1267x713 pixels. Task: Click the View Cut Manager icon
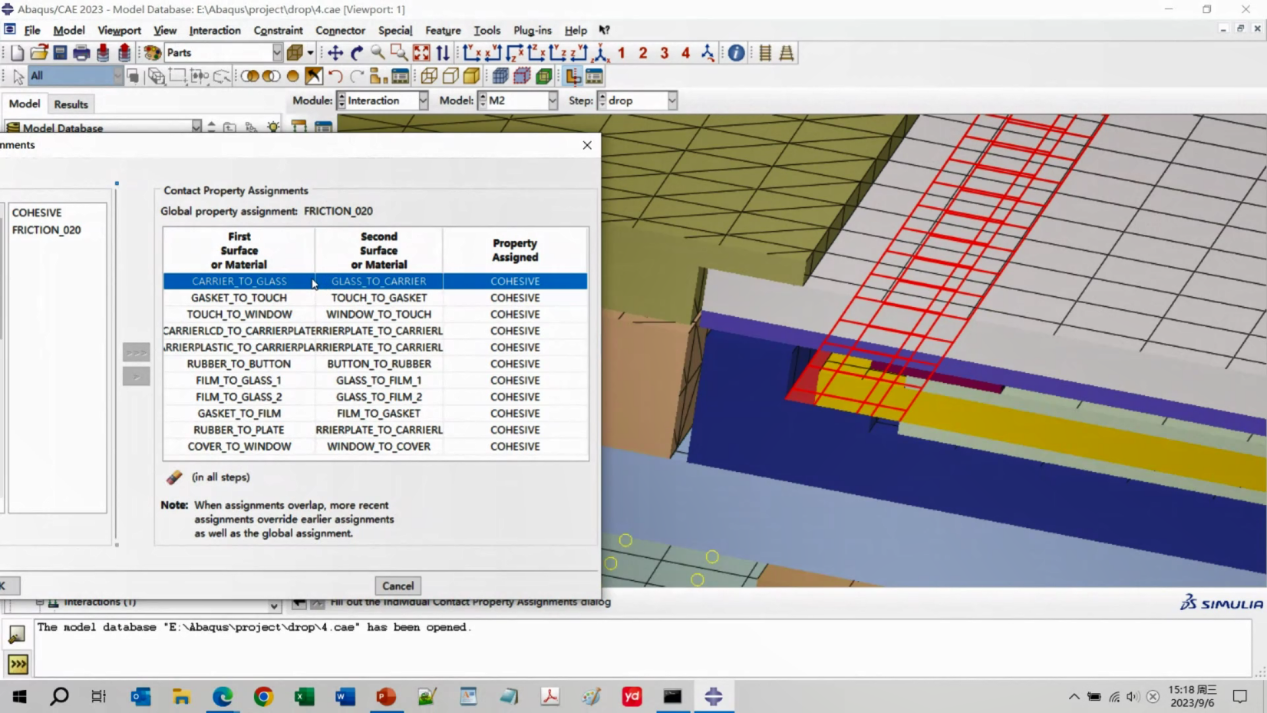[594, 76]
